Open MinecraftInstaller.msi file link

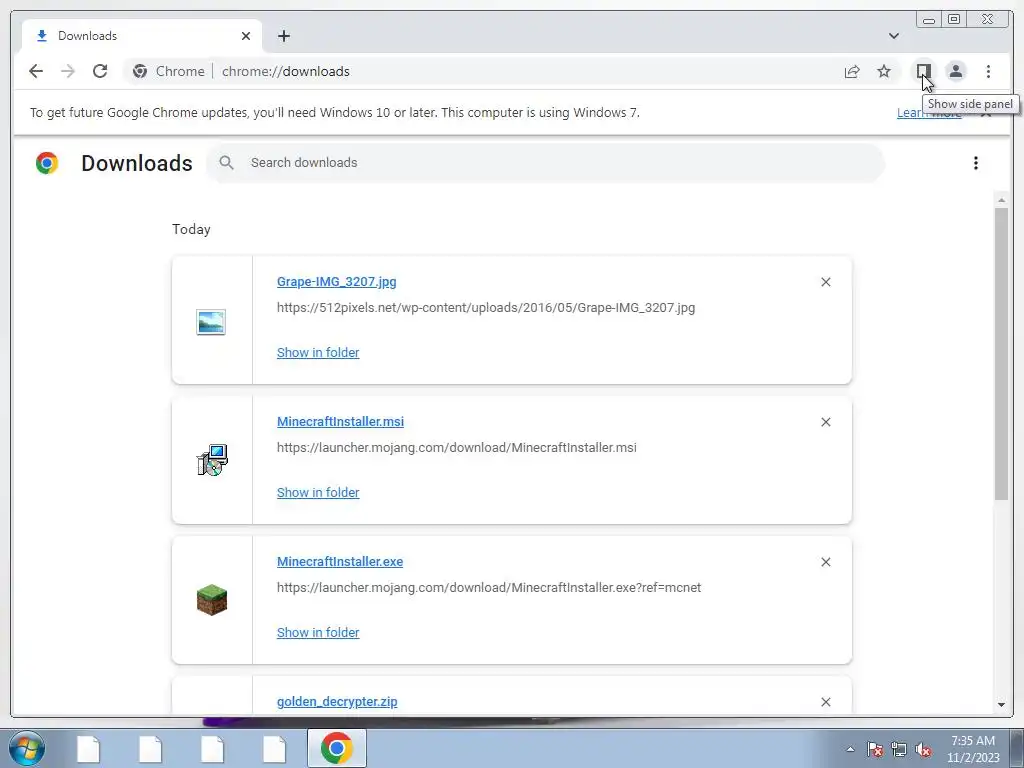tap(340, 421)
